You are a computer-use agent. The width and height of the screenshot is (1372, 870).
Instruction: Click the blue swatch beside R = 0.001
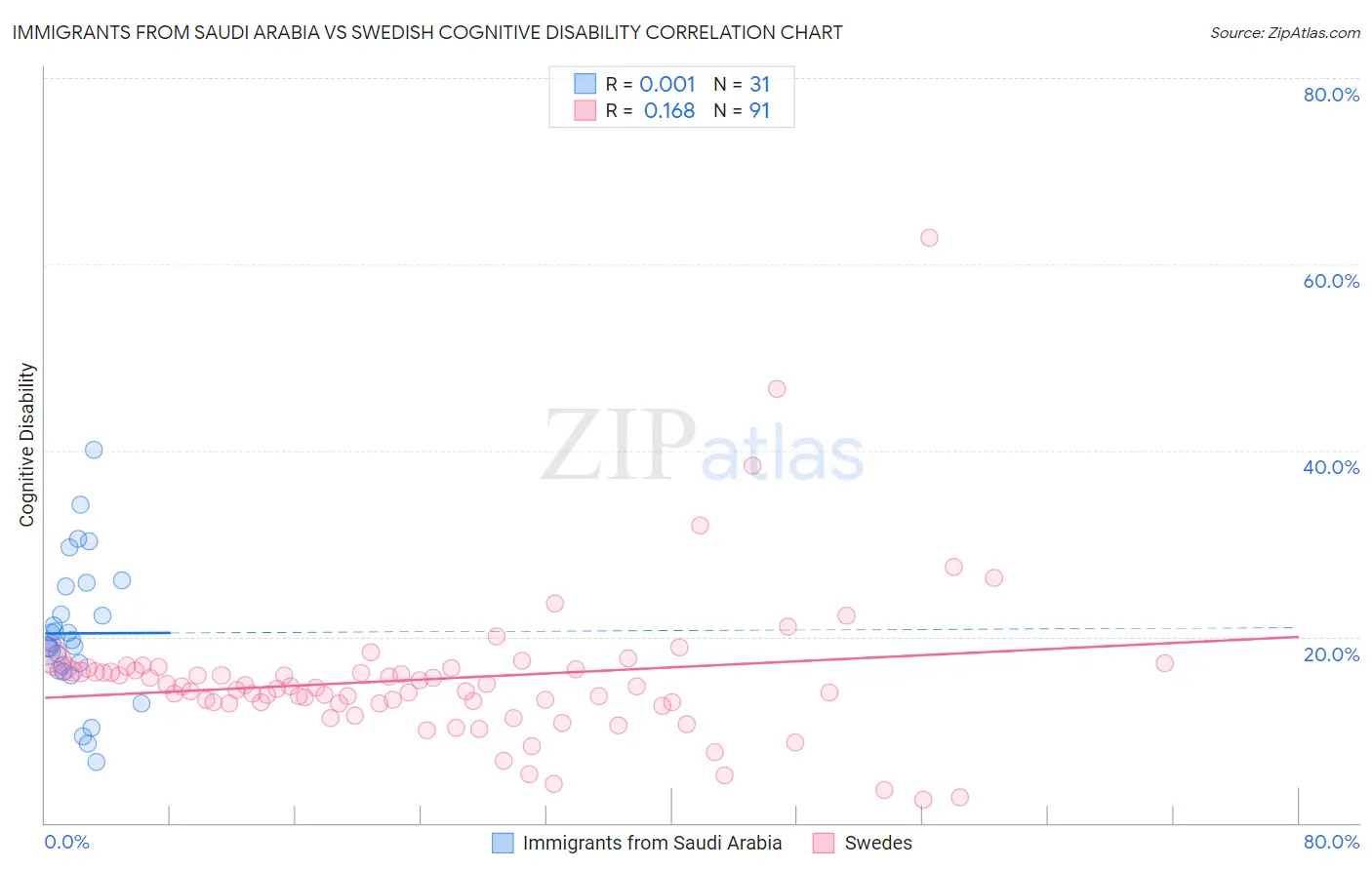pyautogui.click(x=585, y=84)
